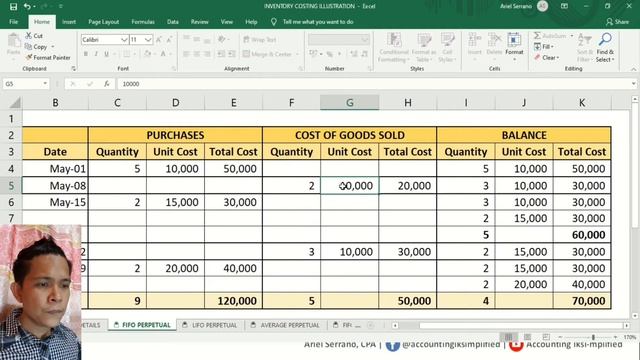This screenshot has width=640, height=360.
Task: Toggle Wrap Text
Action: click(x=260, y=40)
